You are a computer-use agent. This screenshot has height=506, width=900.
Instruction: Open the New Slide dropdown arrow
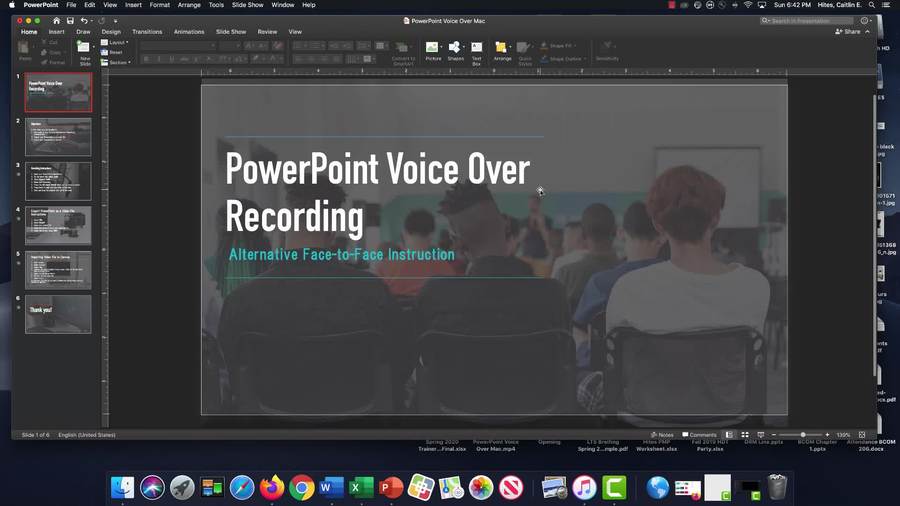(94, 47)
